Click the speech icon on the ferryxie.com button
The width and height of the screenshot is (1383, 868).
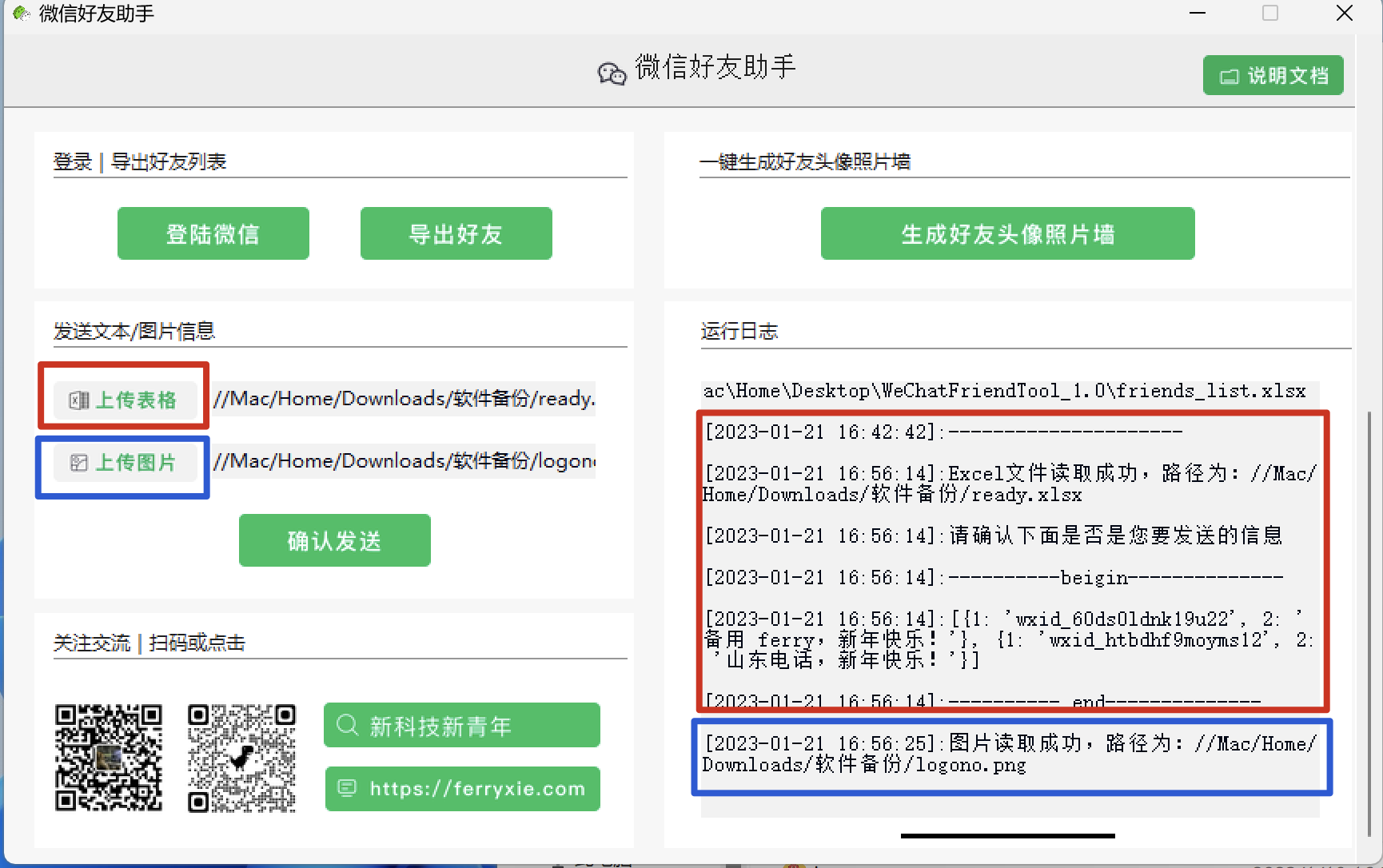pos(347,789)
